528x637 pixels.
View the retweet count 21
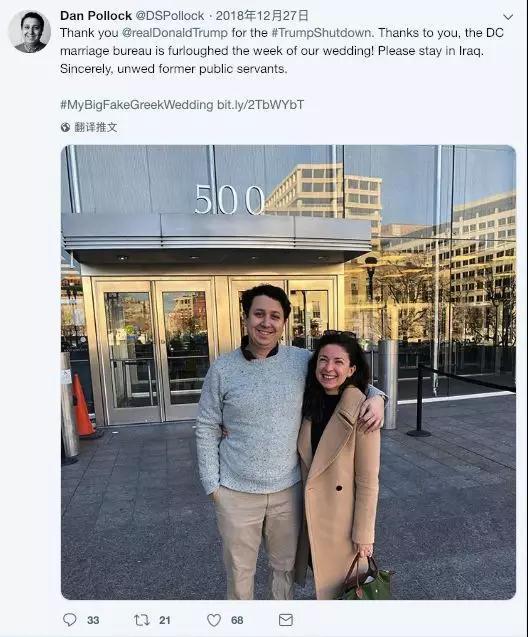click(164, 620)
